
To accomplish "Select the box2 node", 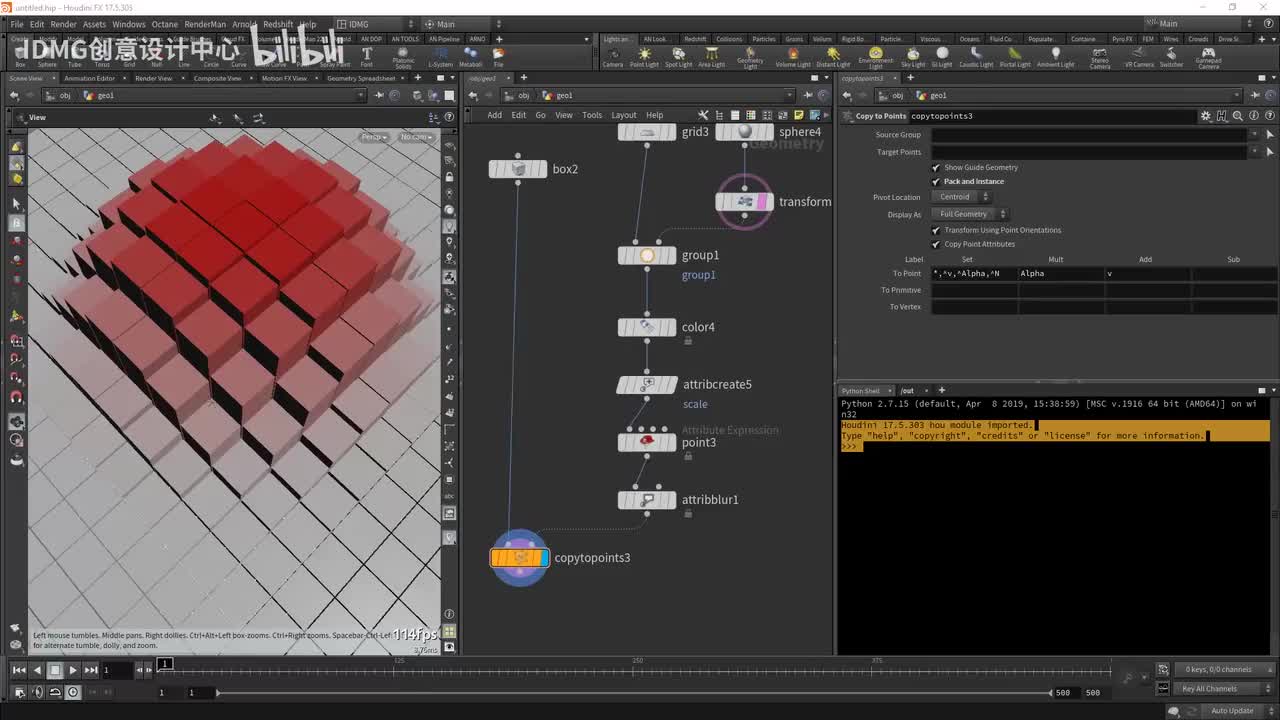I will click(518, 169).
